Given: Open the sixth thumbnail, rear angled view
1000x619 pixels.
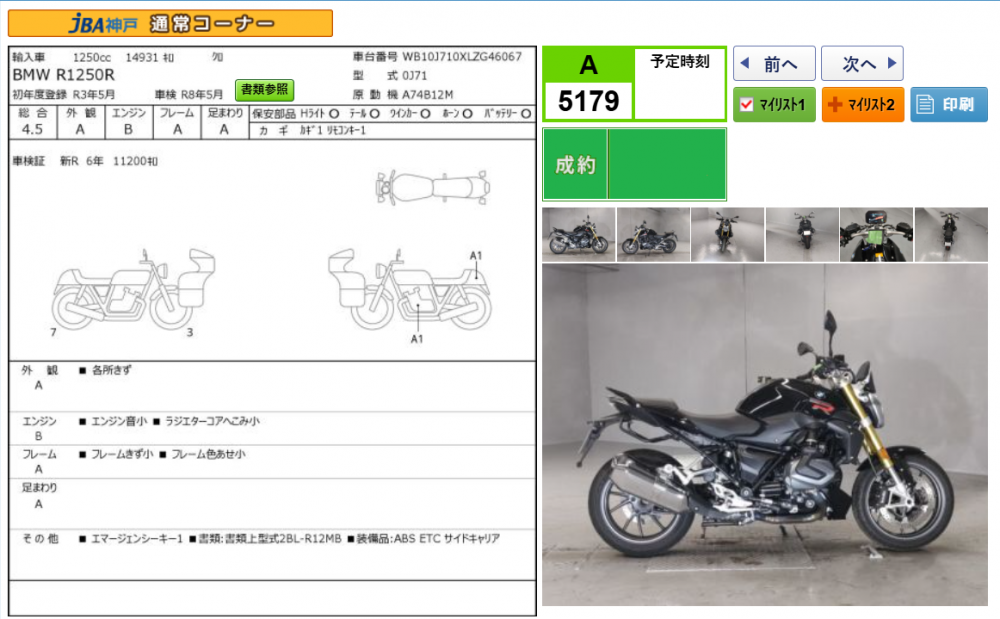Looking at the screenshot, I should tap(951, 235).
